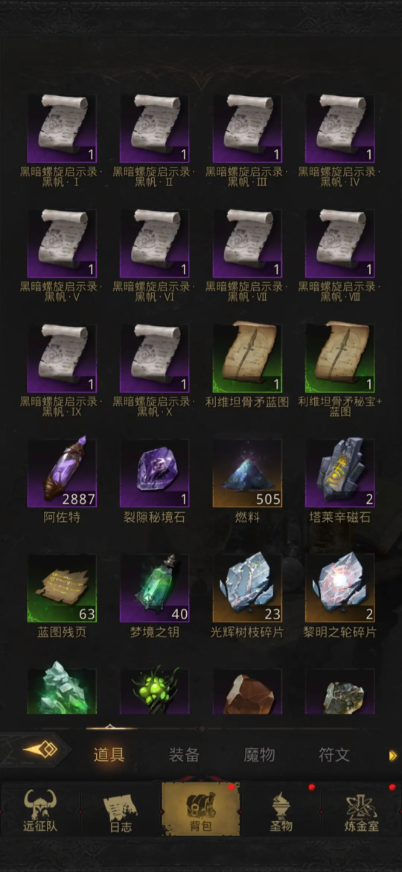Open the 远征队 expedition menu
The image size is (402, 872).
coord(40,810)
